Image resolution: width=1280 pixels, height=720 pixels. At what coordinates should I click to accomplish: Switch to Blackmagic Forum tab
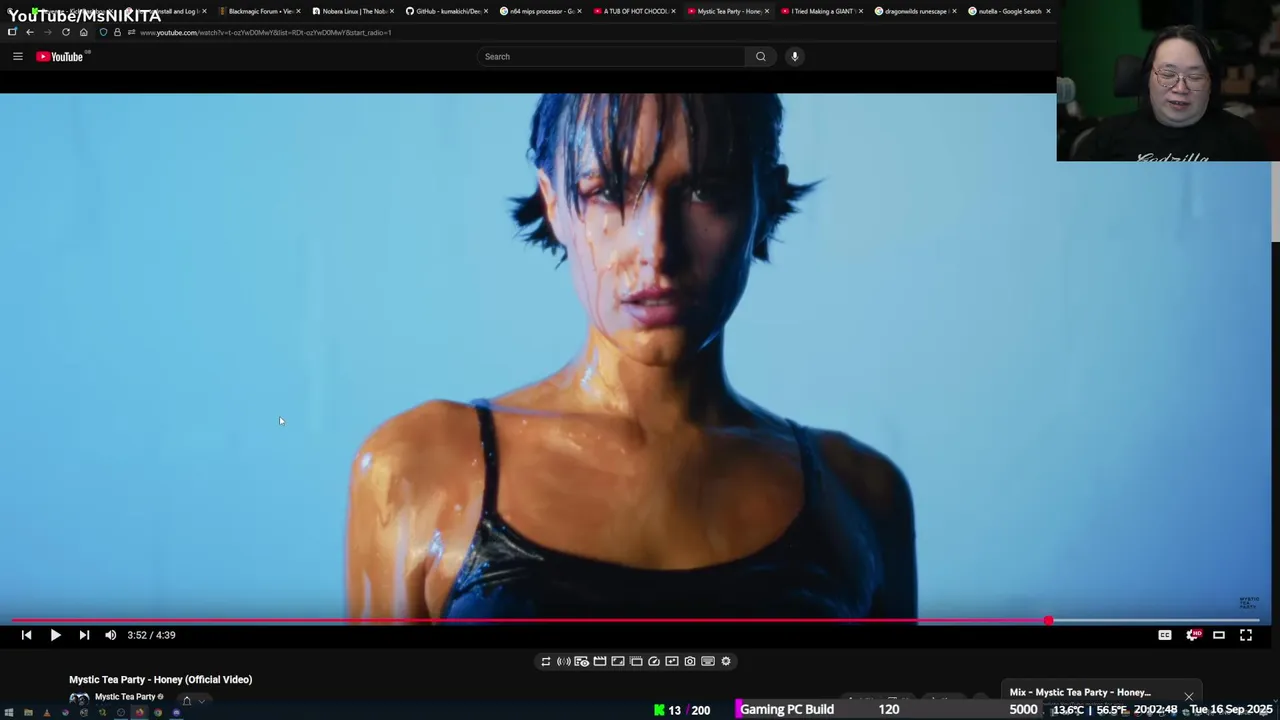[260, 11]
